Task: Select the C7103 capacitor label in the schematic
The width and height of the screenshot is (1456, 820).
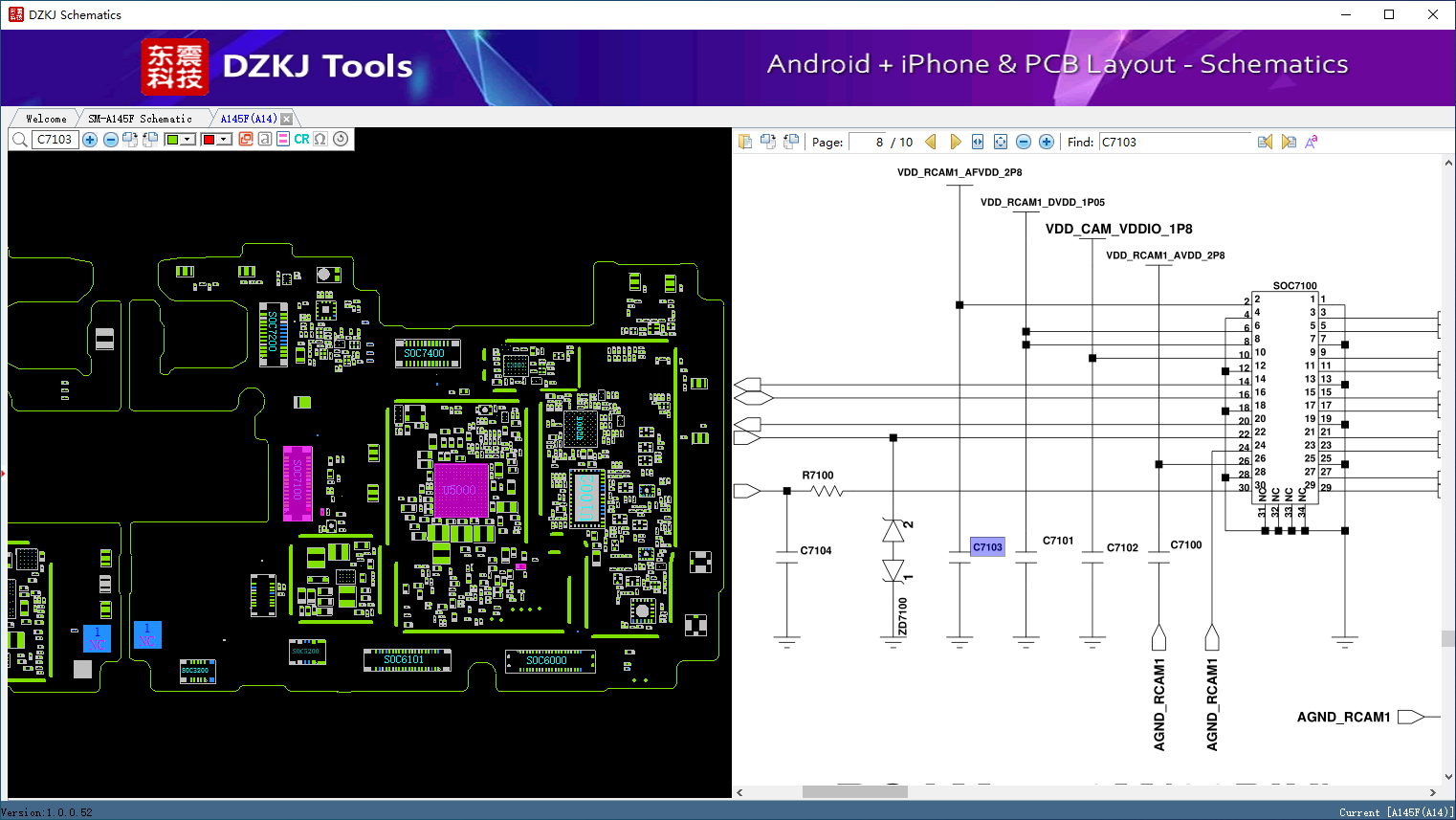Action: (987, 547)
